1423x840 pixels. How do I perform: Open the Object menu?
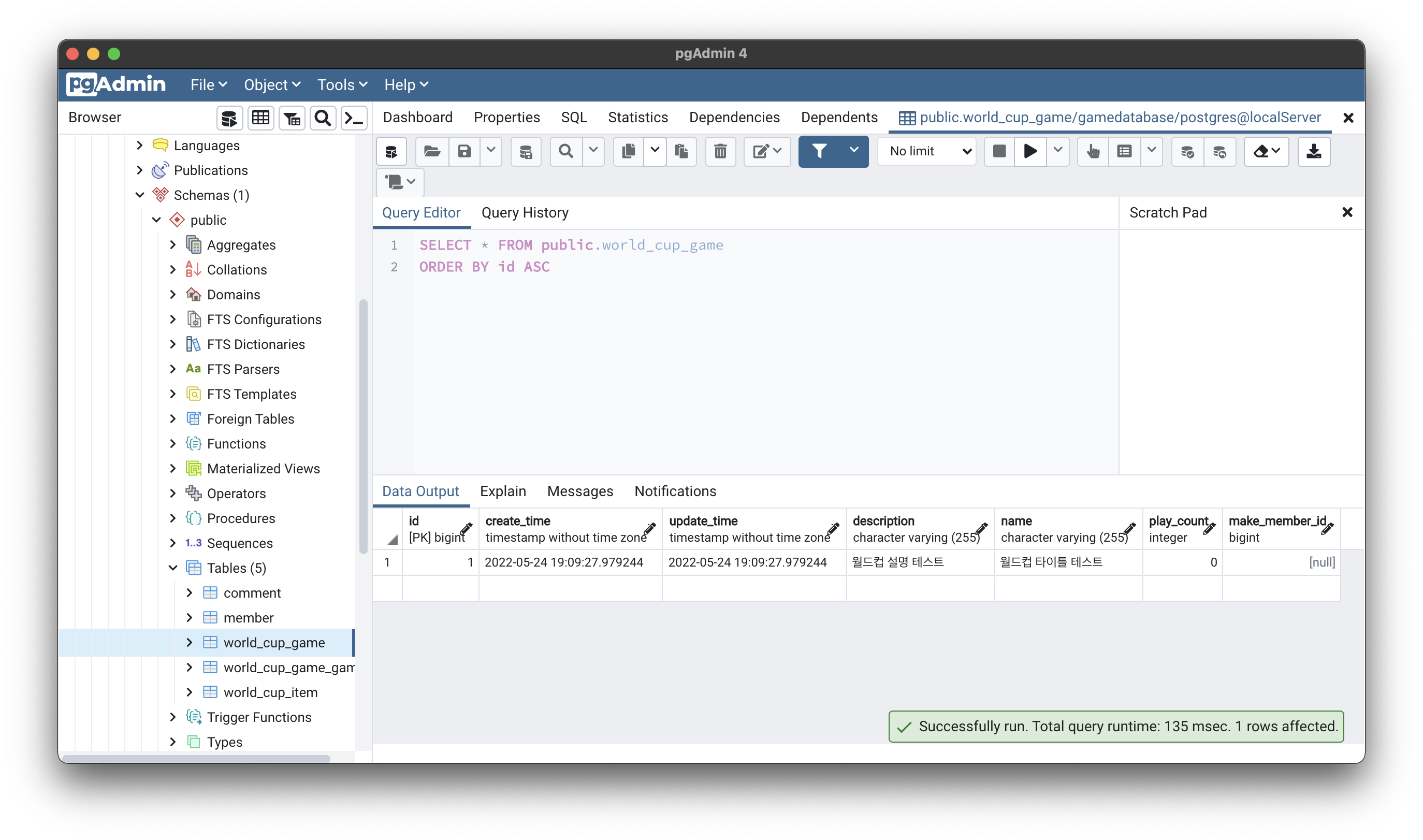click(272, 85)
